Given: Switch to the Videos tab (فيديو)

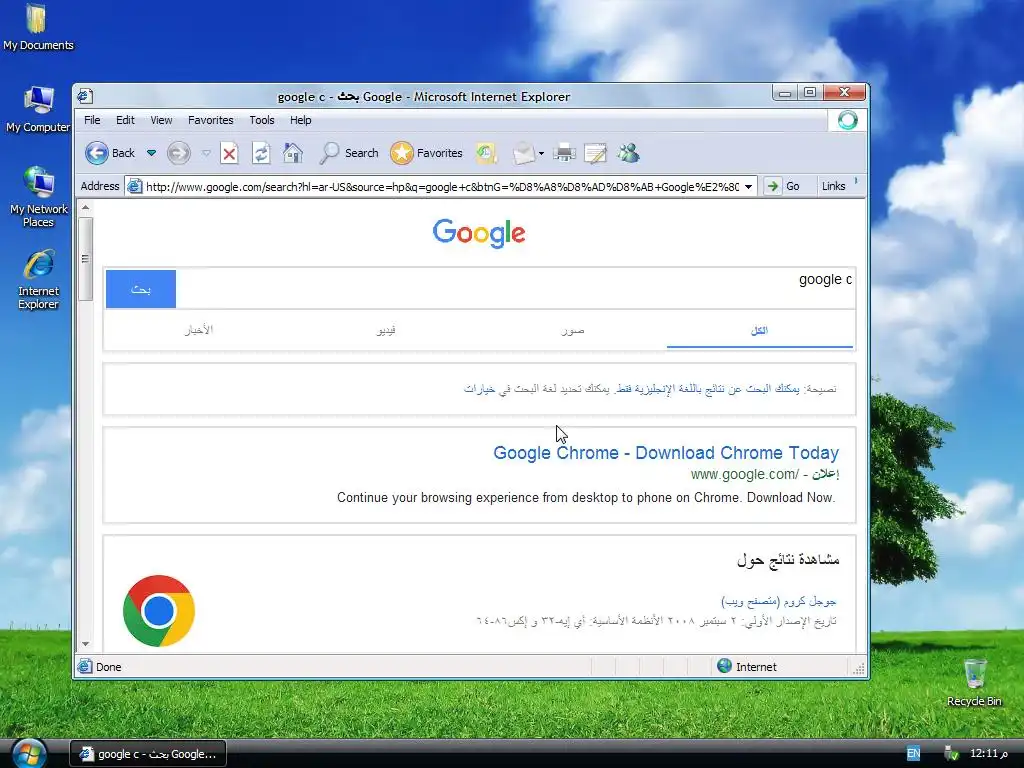Looking at the screenshot, I should coord(386,330).
